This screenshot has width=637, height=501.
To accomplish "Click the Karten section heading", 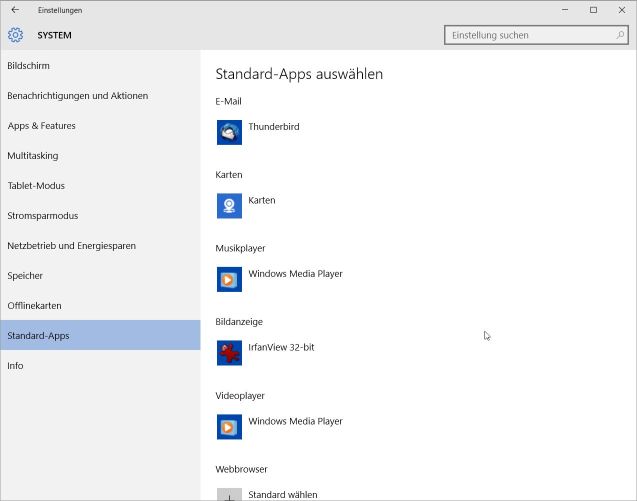I will click(229, 175).
